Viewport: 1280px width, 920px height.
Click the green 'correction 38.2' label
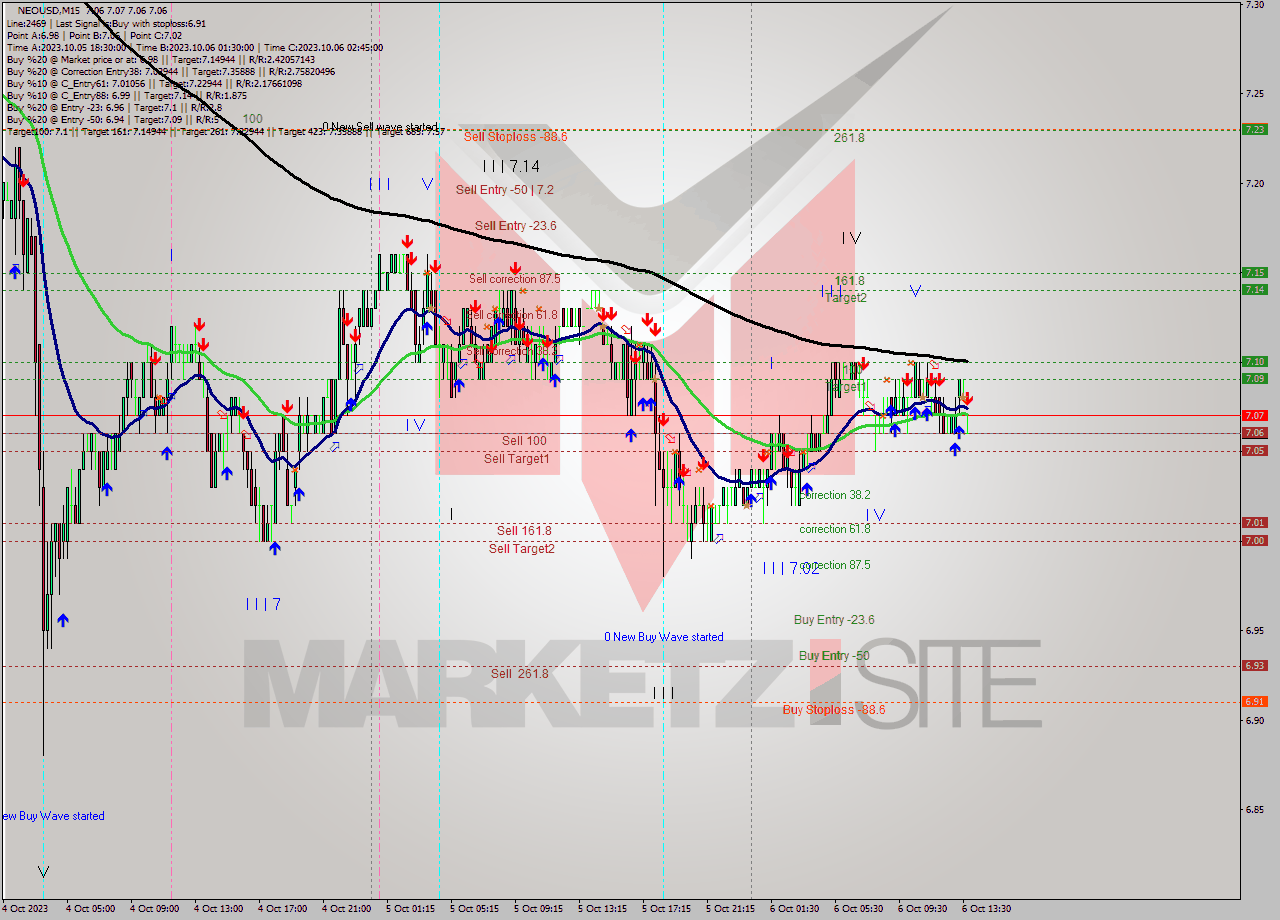pos(835,495)
